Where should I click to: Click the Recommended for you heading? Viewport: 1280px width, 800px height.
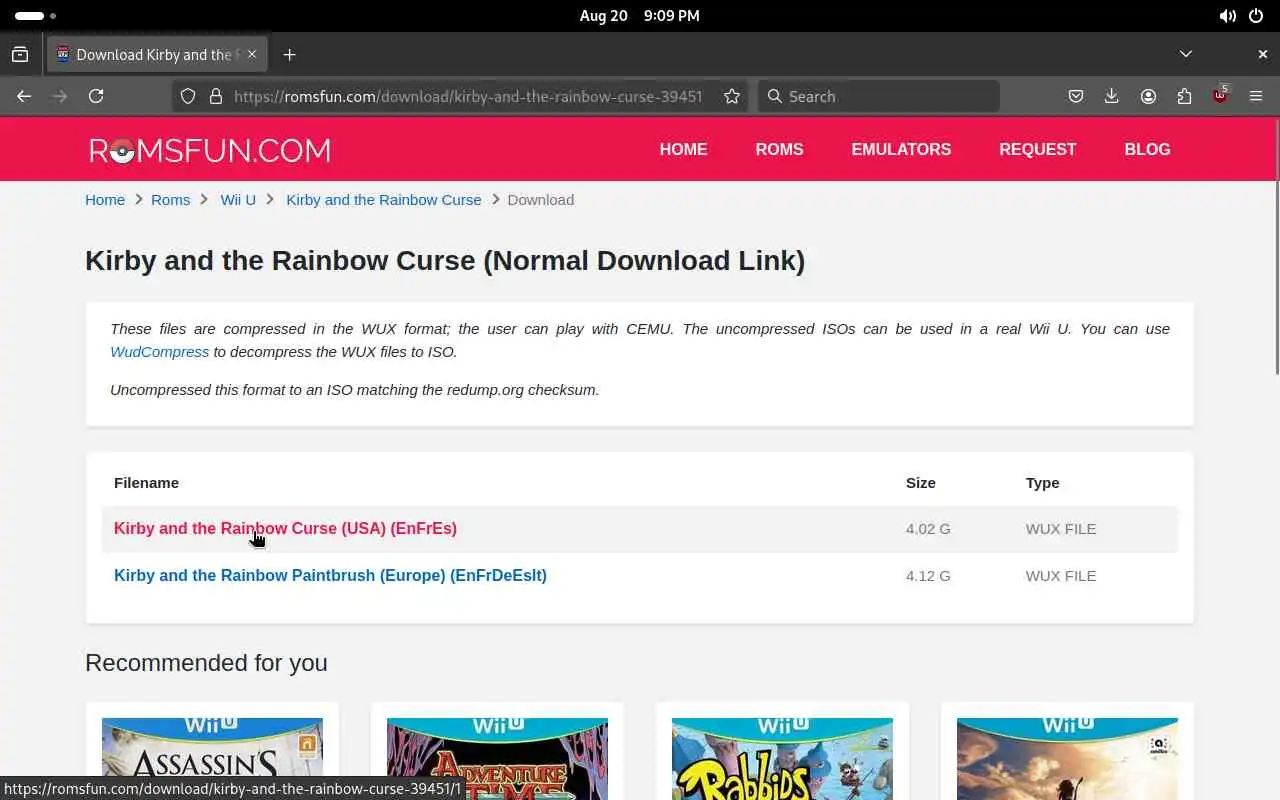click(206, 662)
